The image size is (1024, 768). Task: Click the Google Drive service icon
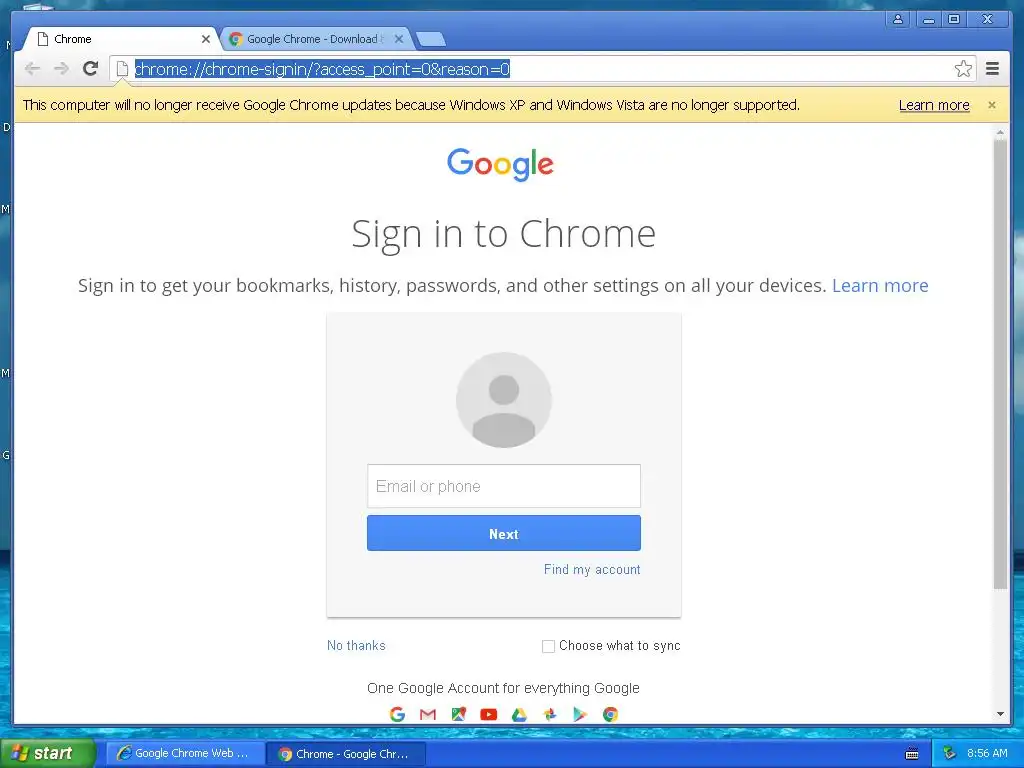tap(519, 714)
